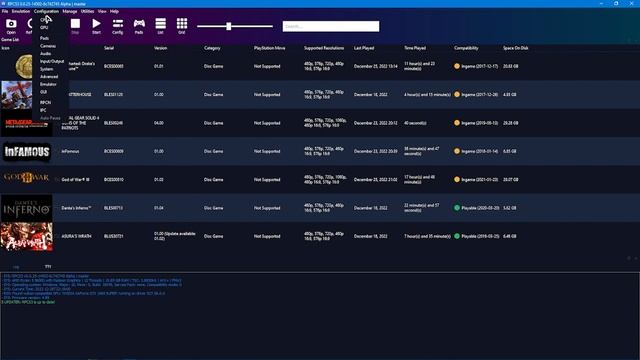Select Cameras in Configuration menu
This screenshot has height=360, width=640.
[48, 46]
